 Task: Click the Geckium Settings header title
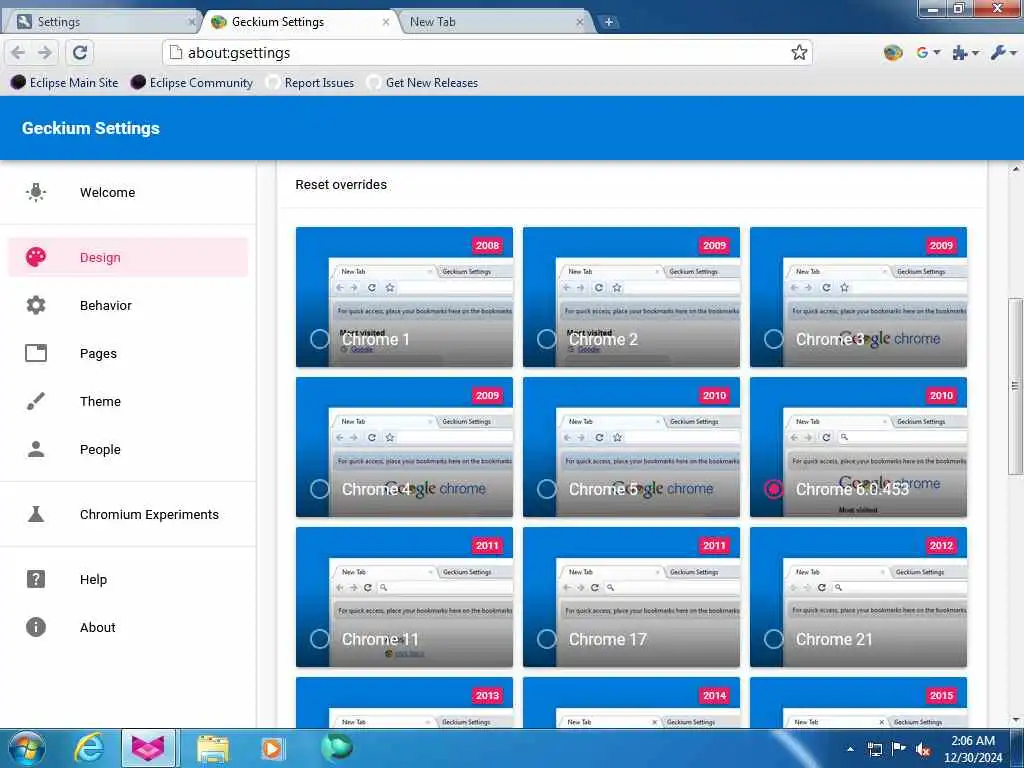tap(91, 128)
